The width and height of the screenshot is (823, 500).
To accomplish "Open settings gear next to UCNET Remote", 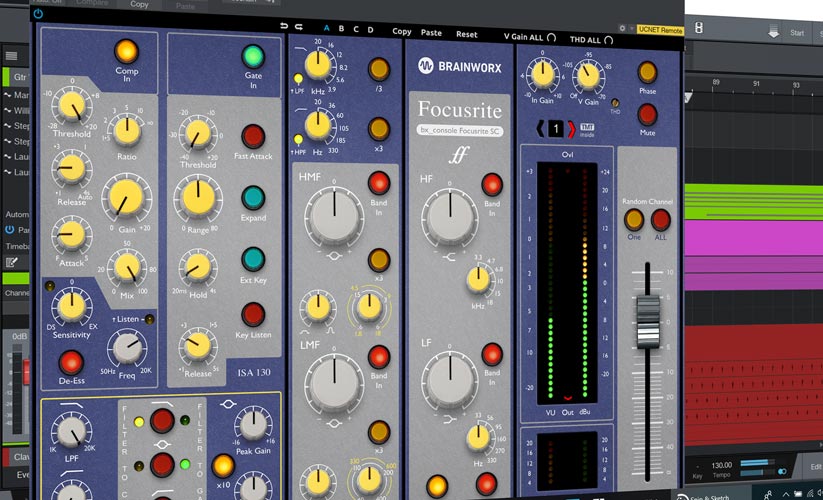I will tap(622, 29).
